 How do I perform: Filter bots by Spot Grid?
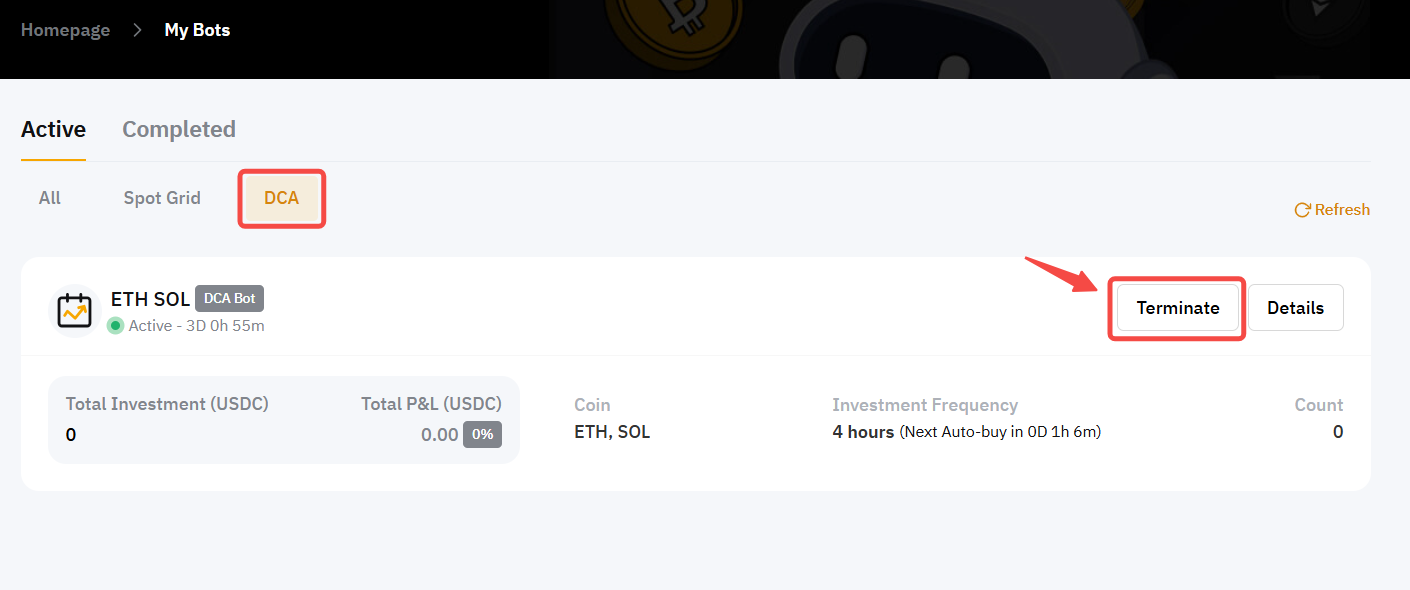pyautogui.click(x=162, y=198)
